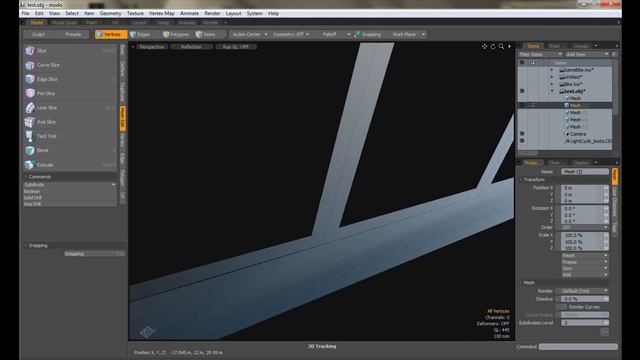Click the Boolean command
This screenshot has height=360, width=640.
pyautogui.click(x=69, y=191)
